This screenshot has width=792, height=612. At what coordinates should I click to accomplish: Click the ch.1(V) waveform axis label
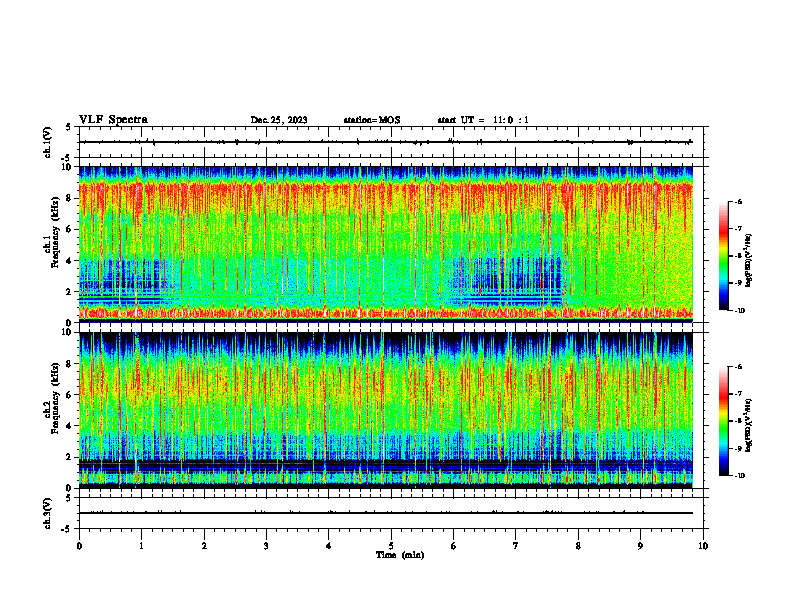47,142
